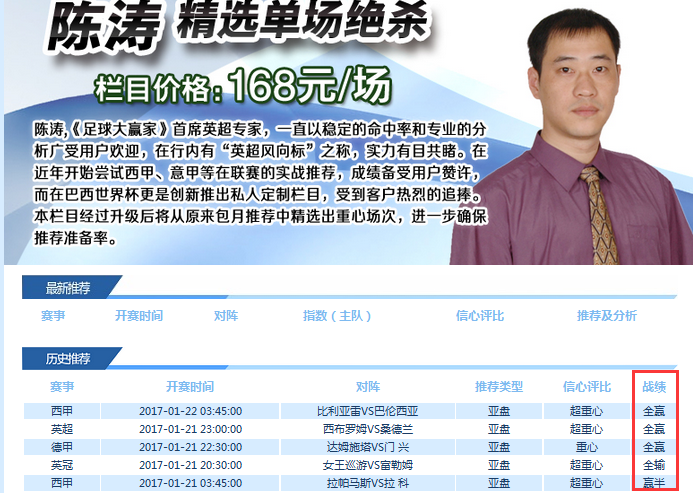
Task: Click 超重心 in the 比利亚雷VS巴伦西亚 row
Action: coord(586,411)
